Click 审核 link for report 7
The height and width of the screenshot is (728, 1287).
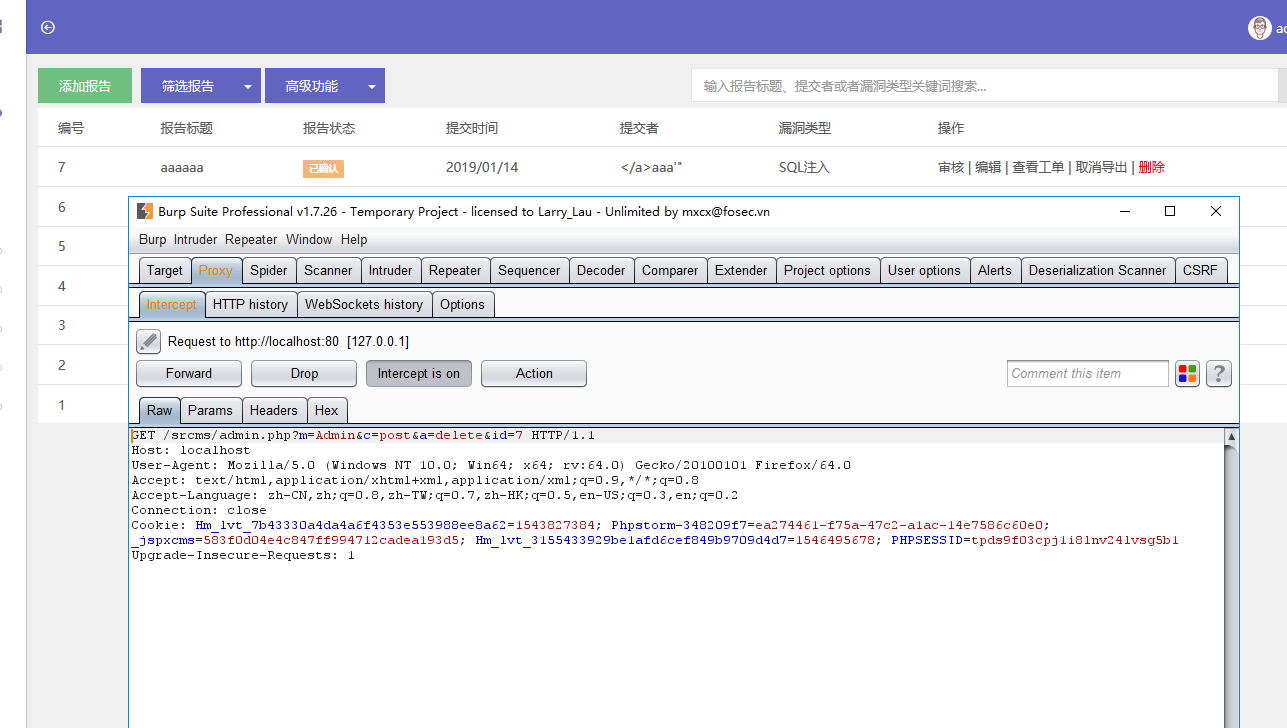click(951, 168)
